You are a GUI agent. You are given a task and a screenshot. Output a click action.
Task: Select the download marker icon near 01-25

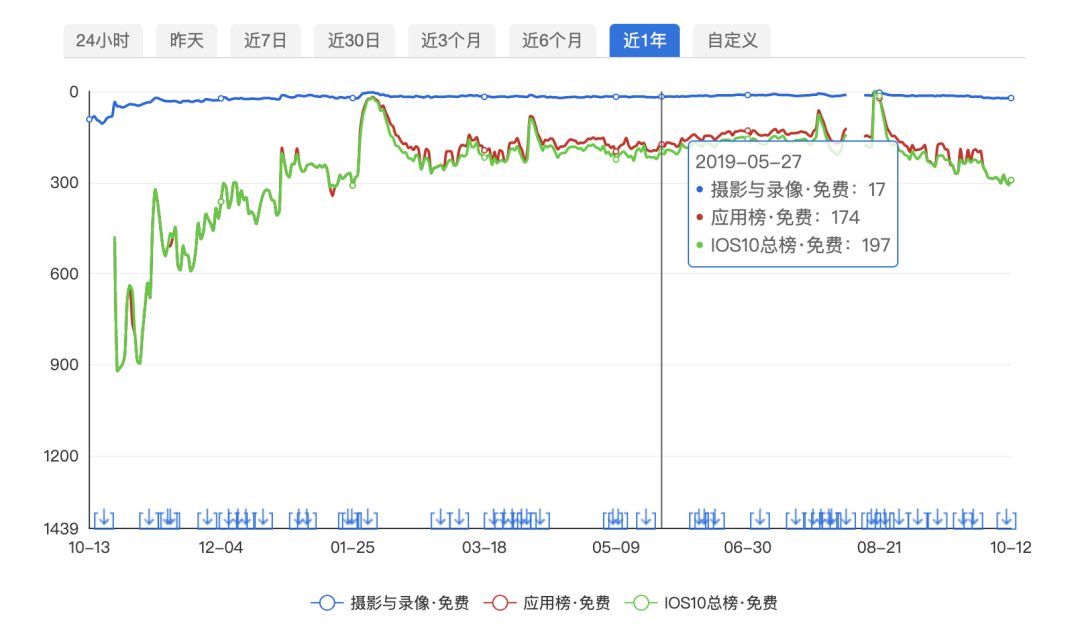tap(352, 518)
